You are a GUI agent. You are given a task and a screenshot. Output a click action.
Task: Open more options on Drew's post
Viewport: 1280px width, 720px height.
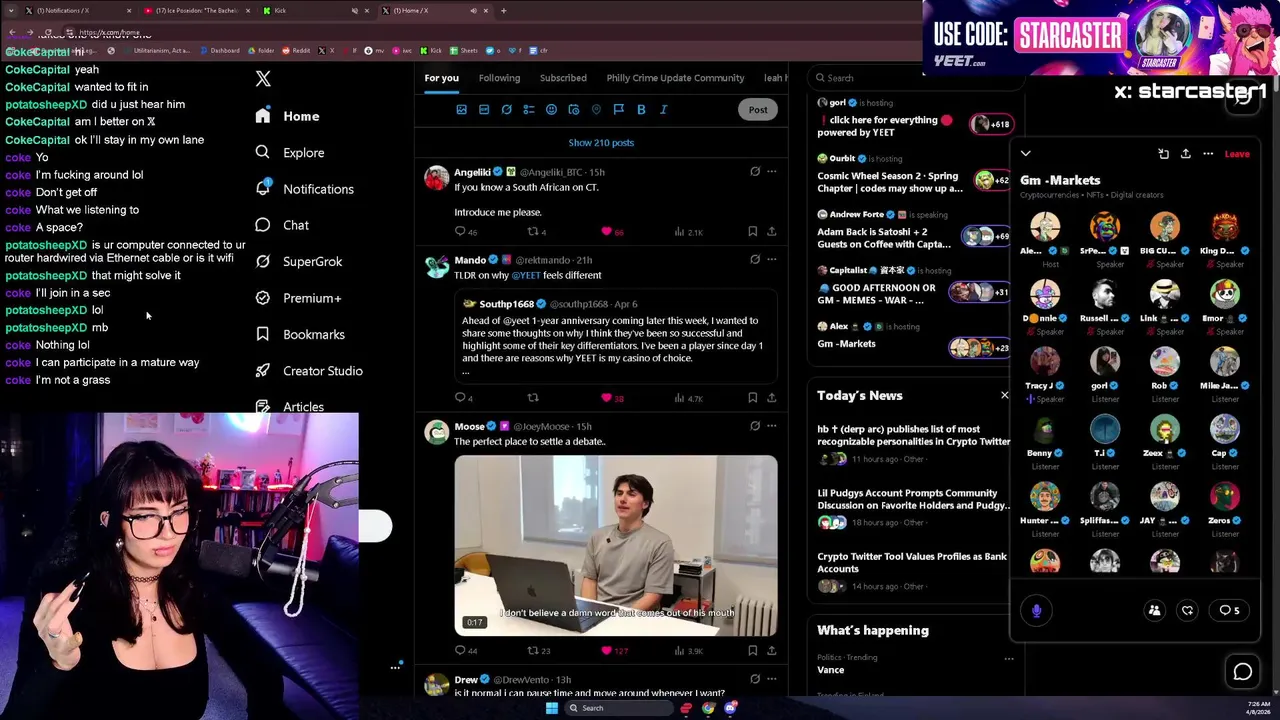pos(772,679)
